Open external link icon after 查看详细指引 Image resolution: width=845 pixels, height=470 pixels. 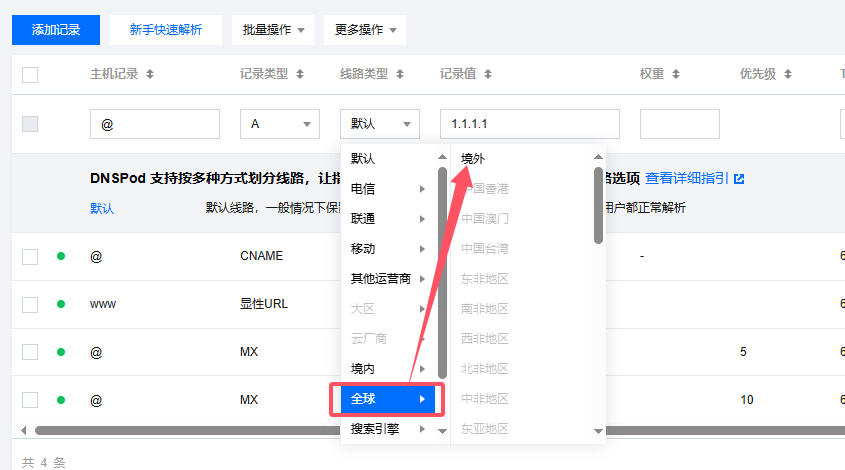point(739,179)
